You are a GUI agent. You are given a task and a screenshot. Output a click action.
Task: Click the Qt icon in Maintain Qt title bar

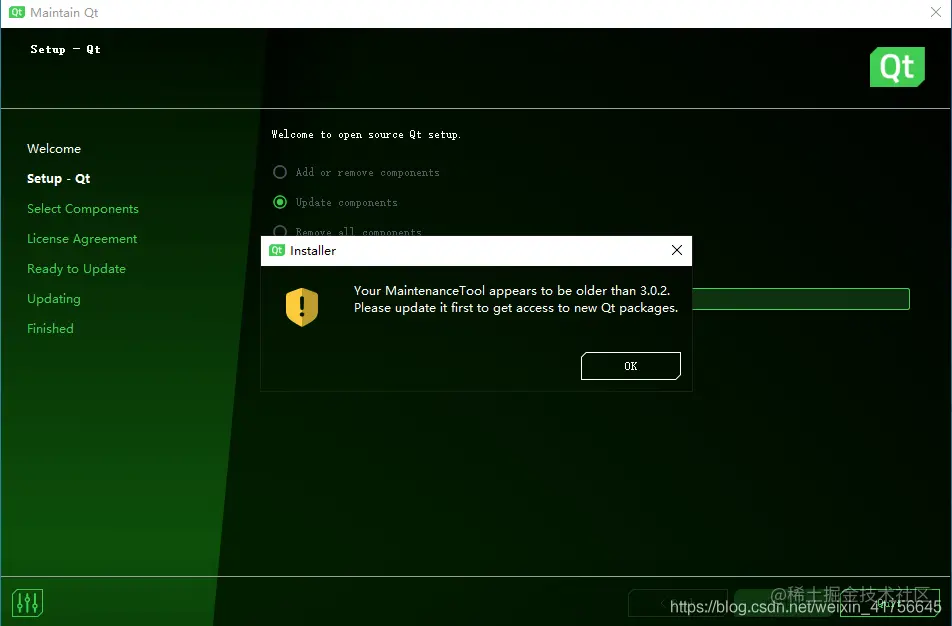(x=16, y=12)
